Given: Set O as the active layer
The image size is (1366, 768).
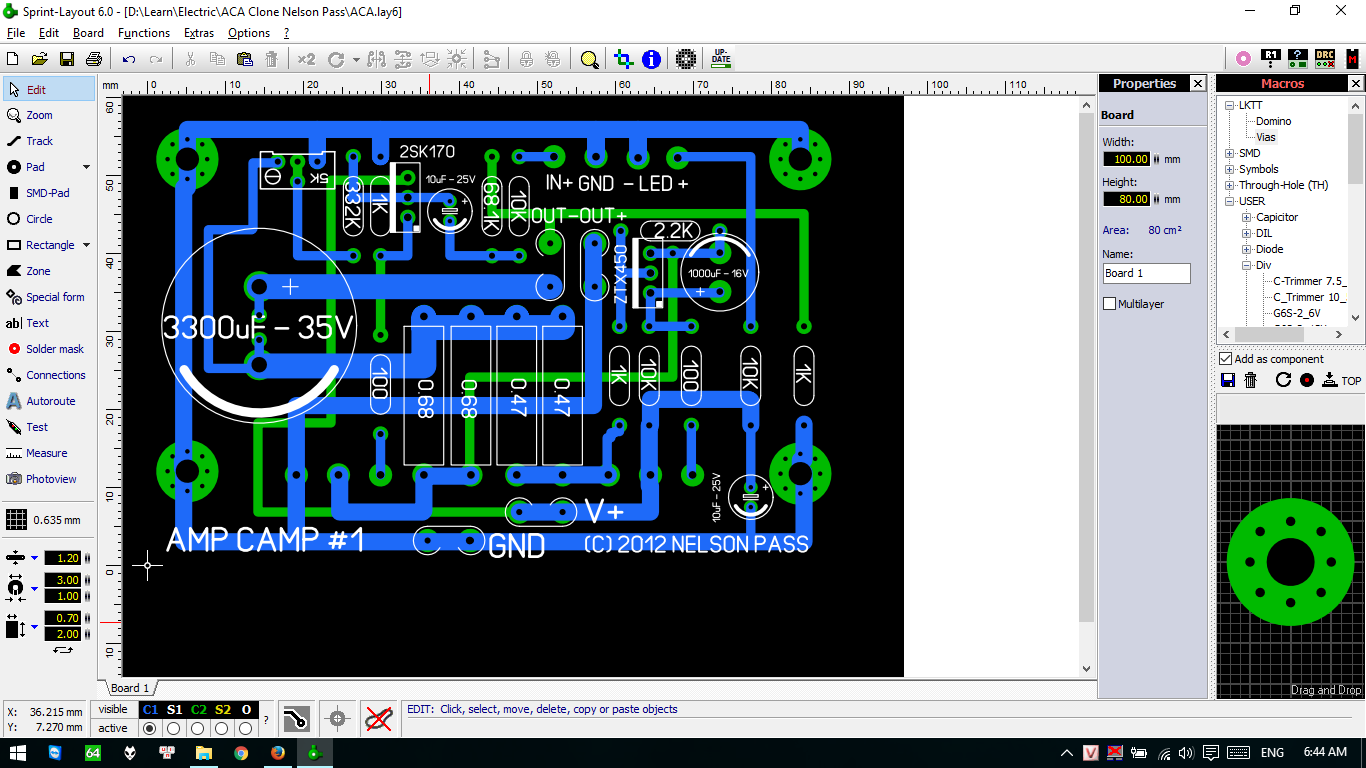Looking at the screenshot, I should pyautogui.click(x=246, y=728).
